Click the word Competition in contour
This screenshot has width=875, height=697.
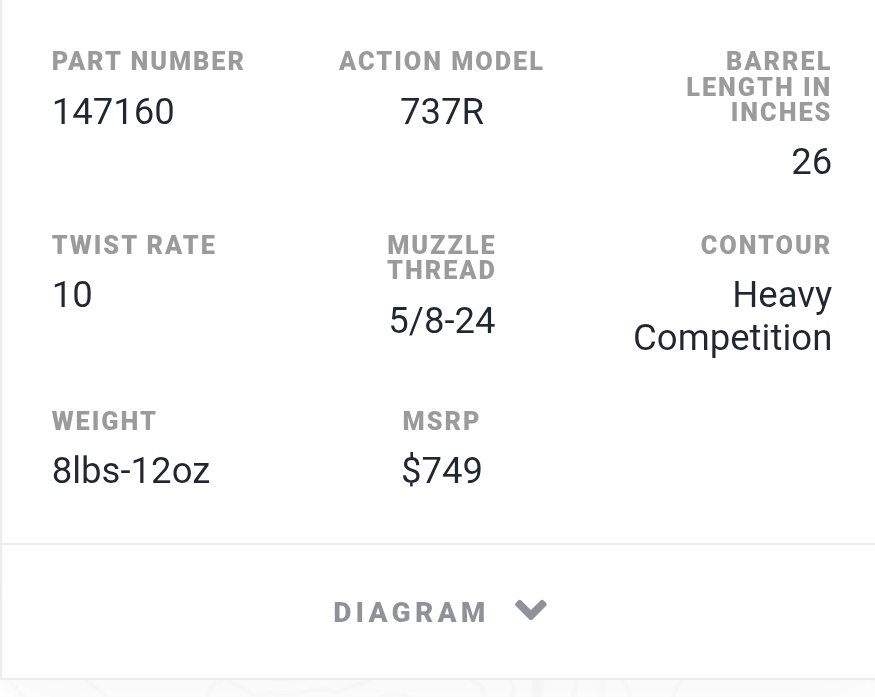pos(733,338)
